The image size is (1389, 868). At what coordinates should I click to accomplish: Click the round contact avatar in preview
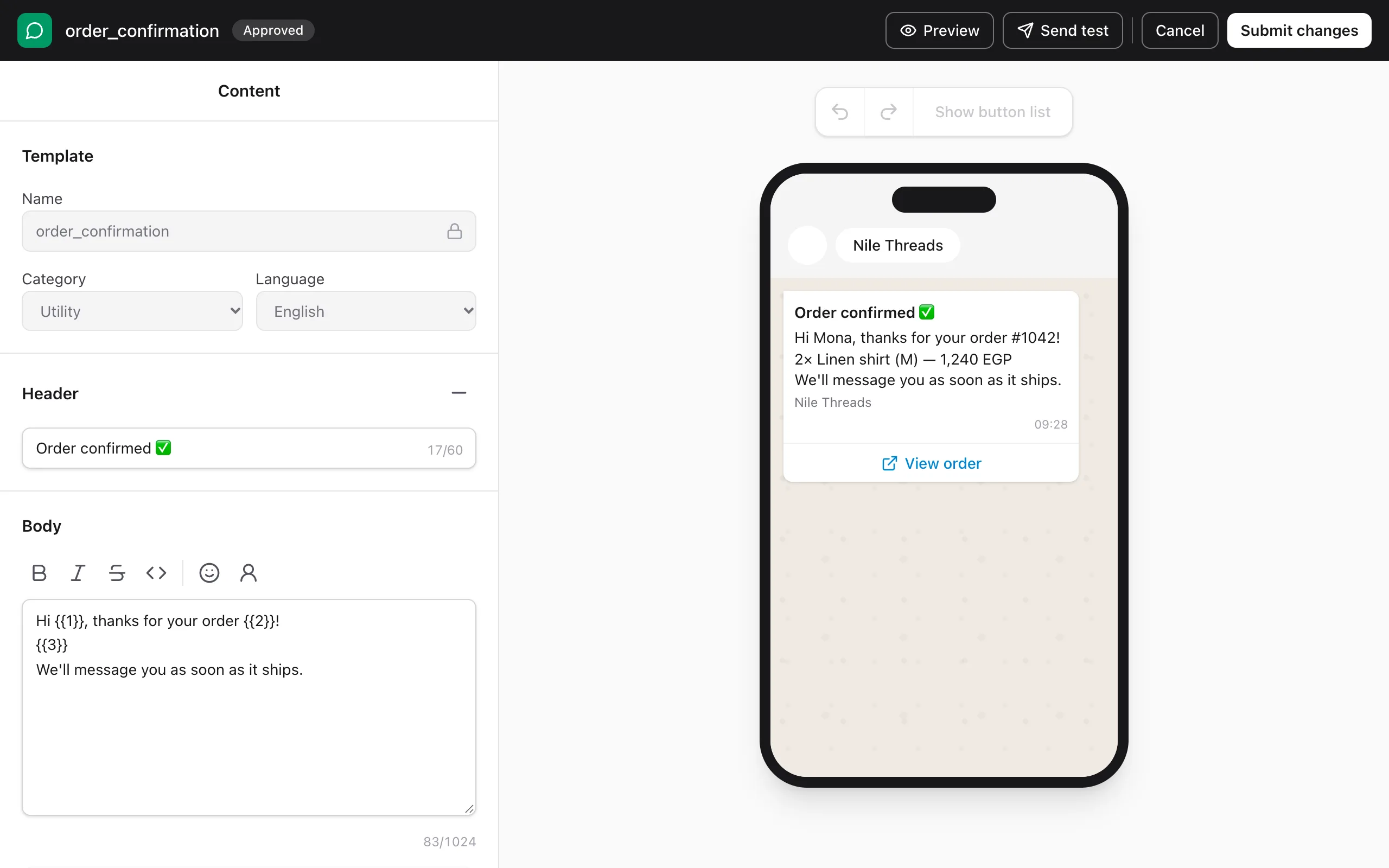807,246
